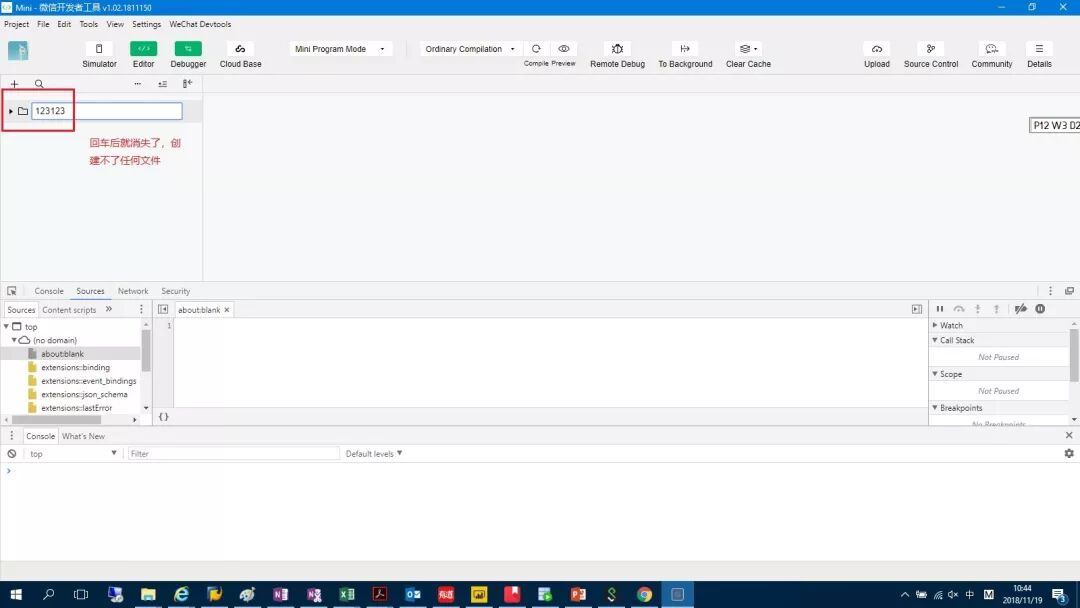Open the What's New drawer tab
Viewport: 1080px width, 608px height.
coord(83,437)
